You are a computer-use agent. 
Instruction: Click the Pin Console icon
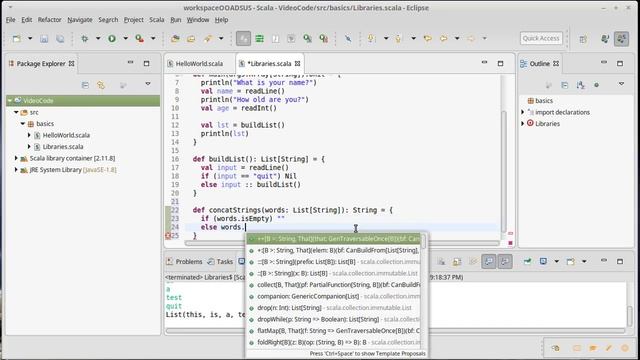(528, 261)
